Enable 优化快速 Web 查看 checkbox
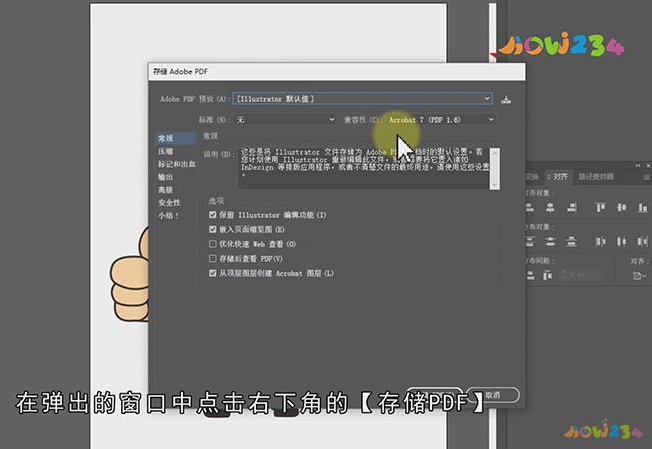The width and height of the screenshot is (652, 449). [212, 244]
